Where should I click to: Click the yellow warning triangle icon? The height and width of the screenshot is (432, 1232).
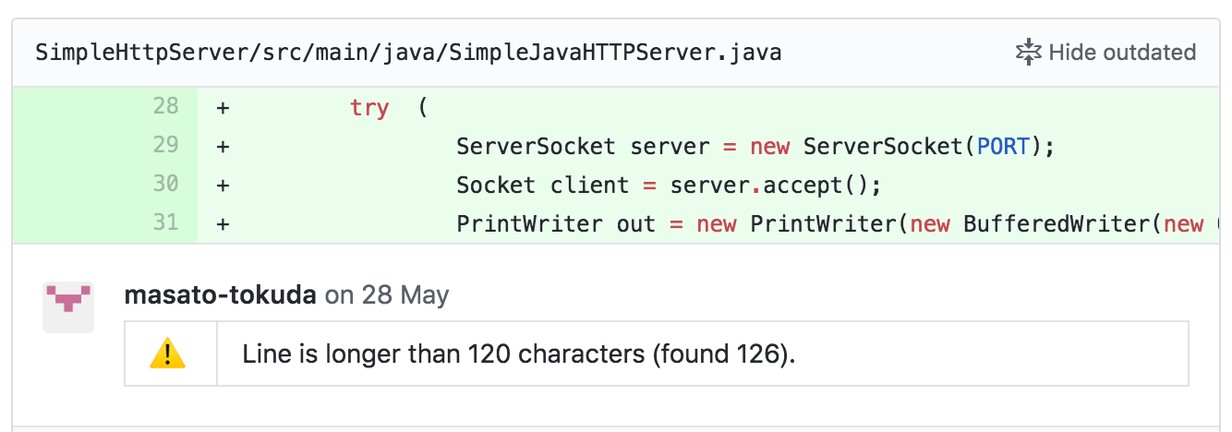168,353
